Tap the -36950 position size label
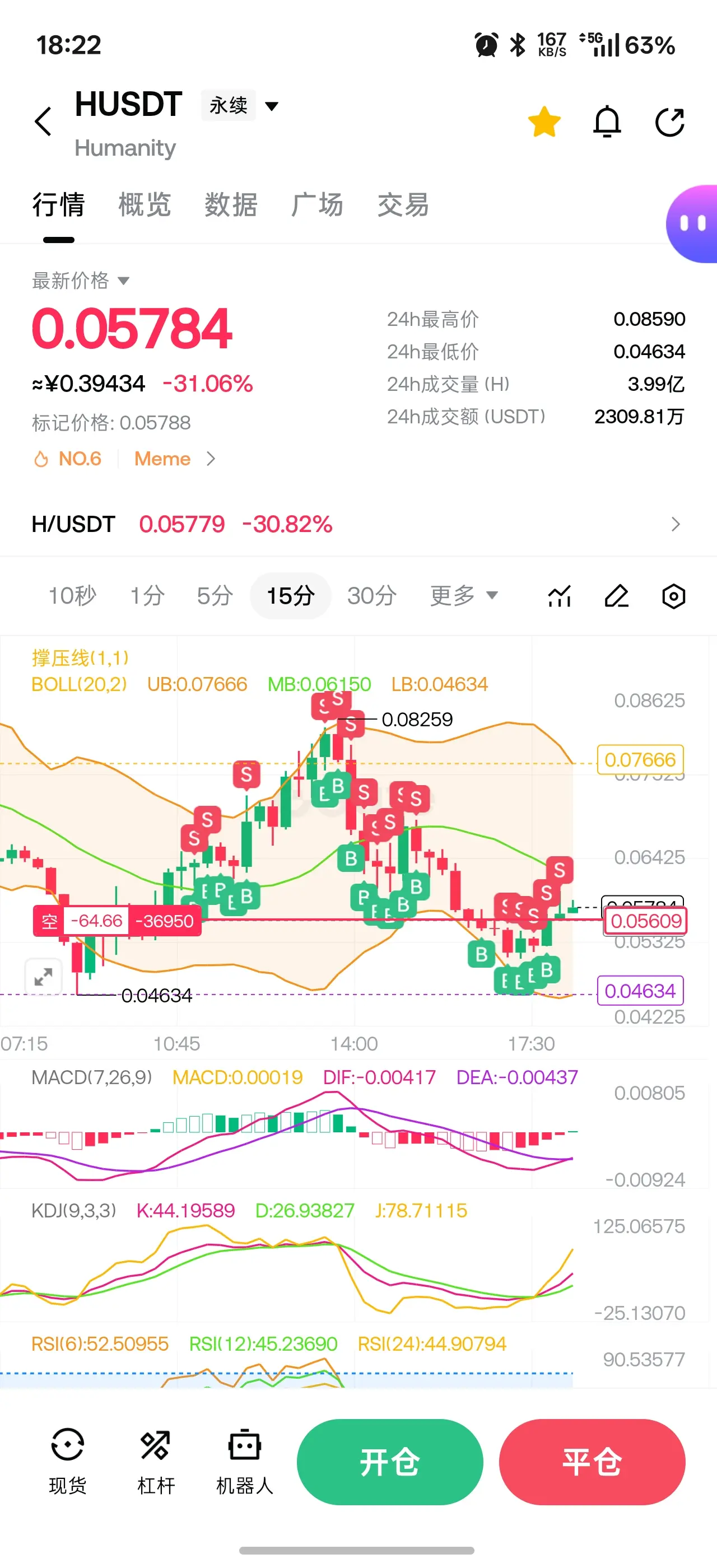The height and width of the screenshot is (1568, 717). (164, 921)
